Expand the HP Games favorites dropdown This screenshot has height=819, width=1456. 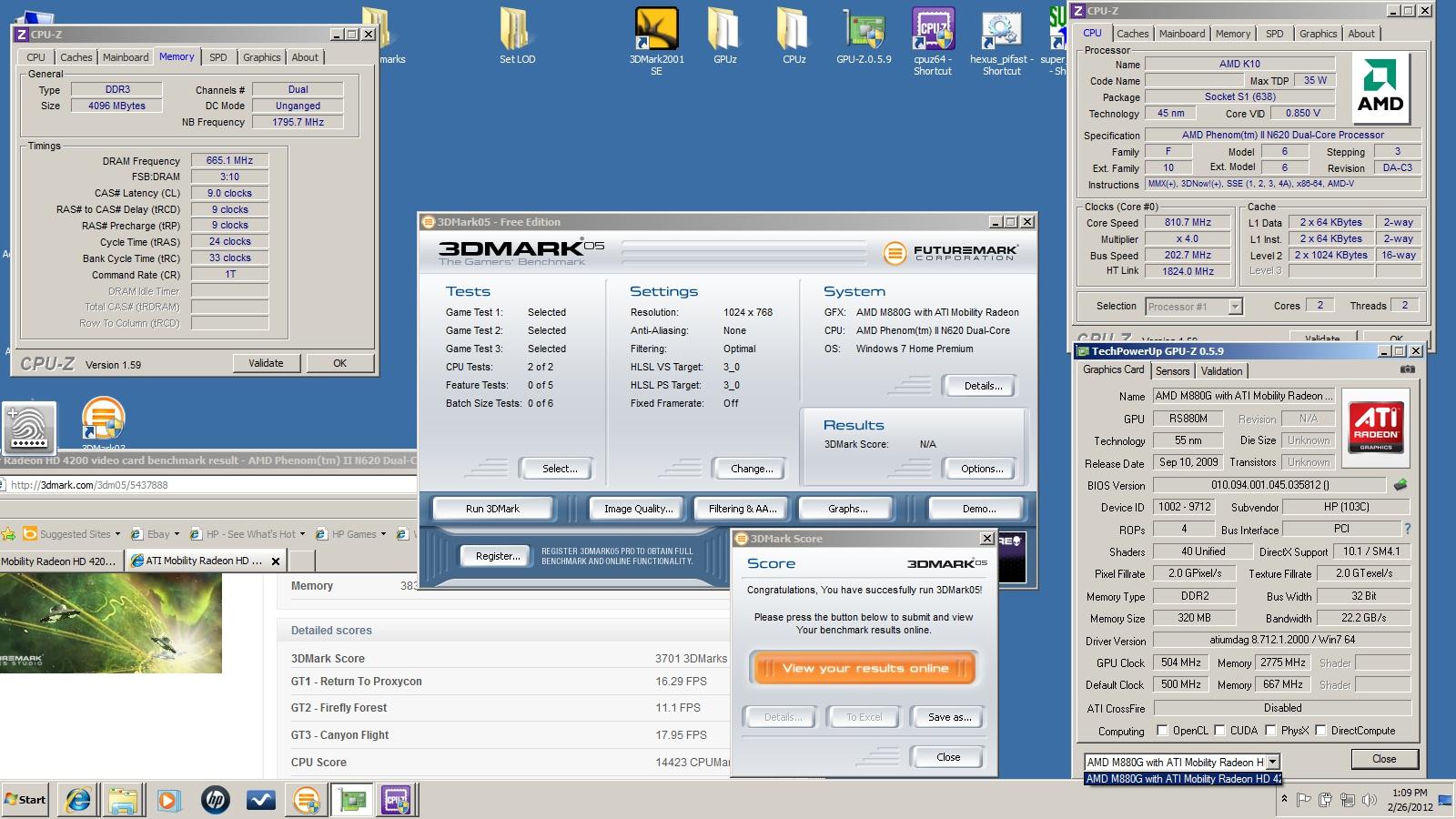point(383,534)
